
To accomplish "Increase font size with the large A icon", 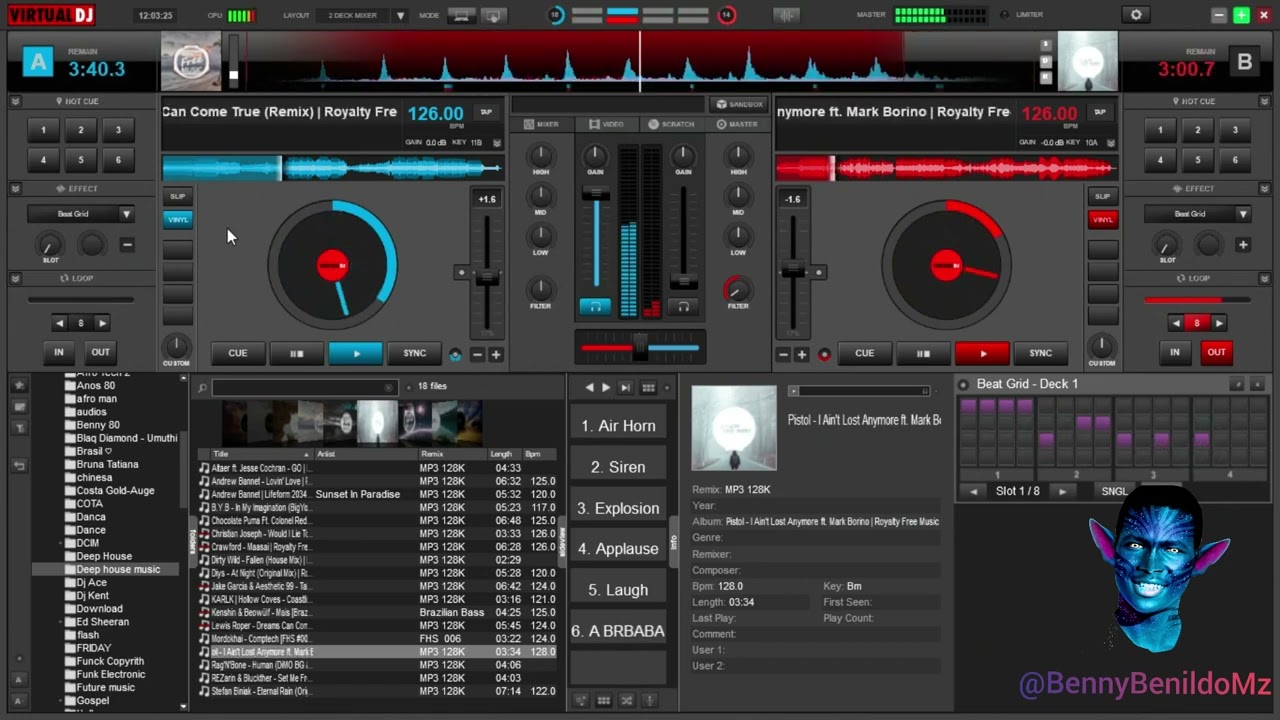I will tap(19, 680).
